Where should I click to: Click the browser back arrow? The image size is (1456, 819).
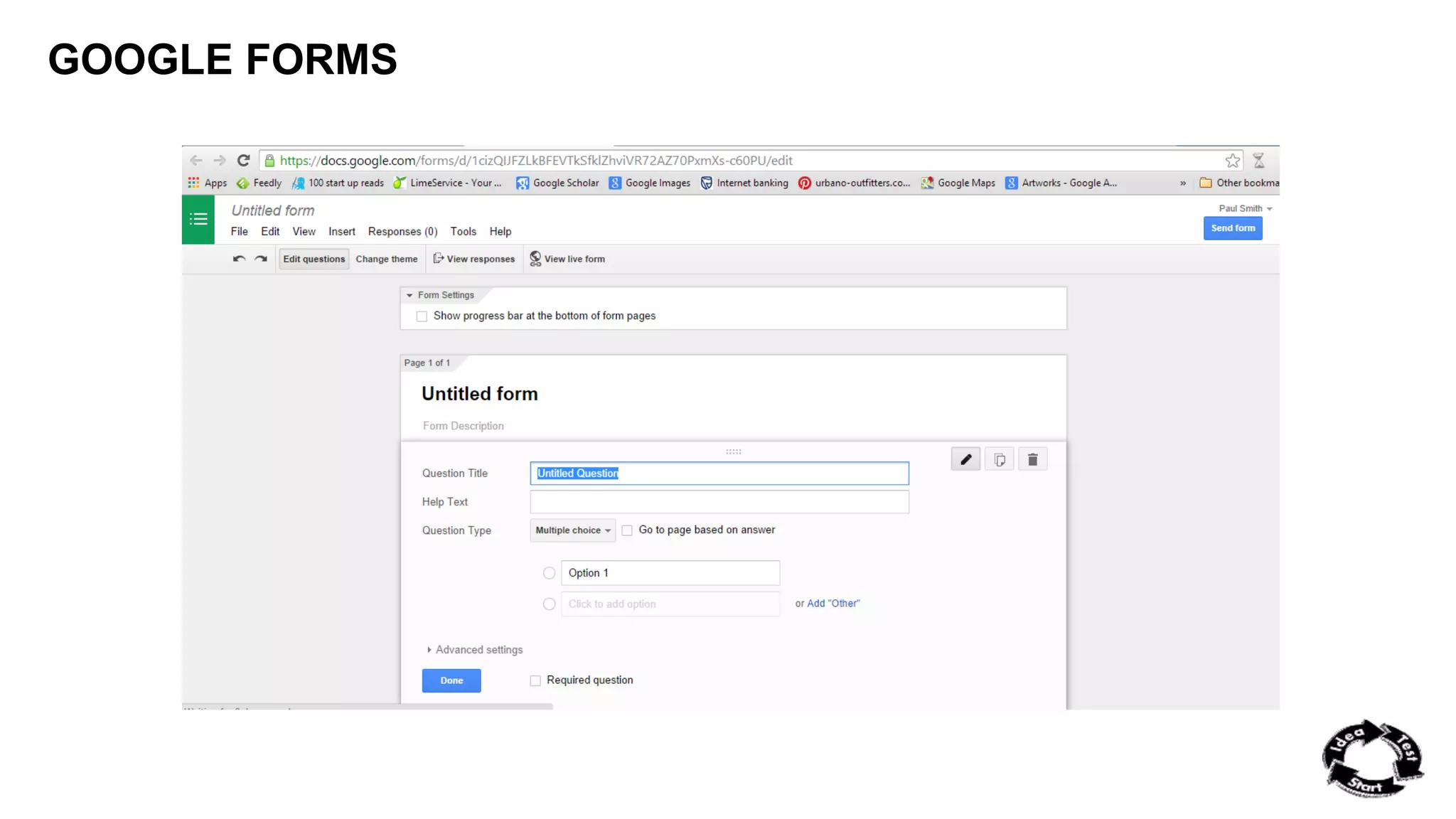tap(196, 161)
